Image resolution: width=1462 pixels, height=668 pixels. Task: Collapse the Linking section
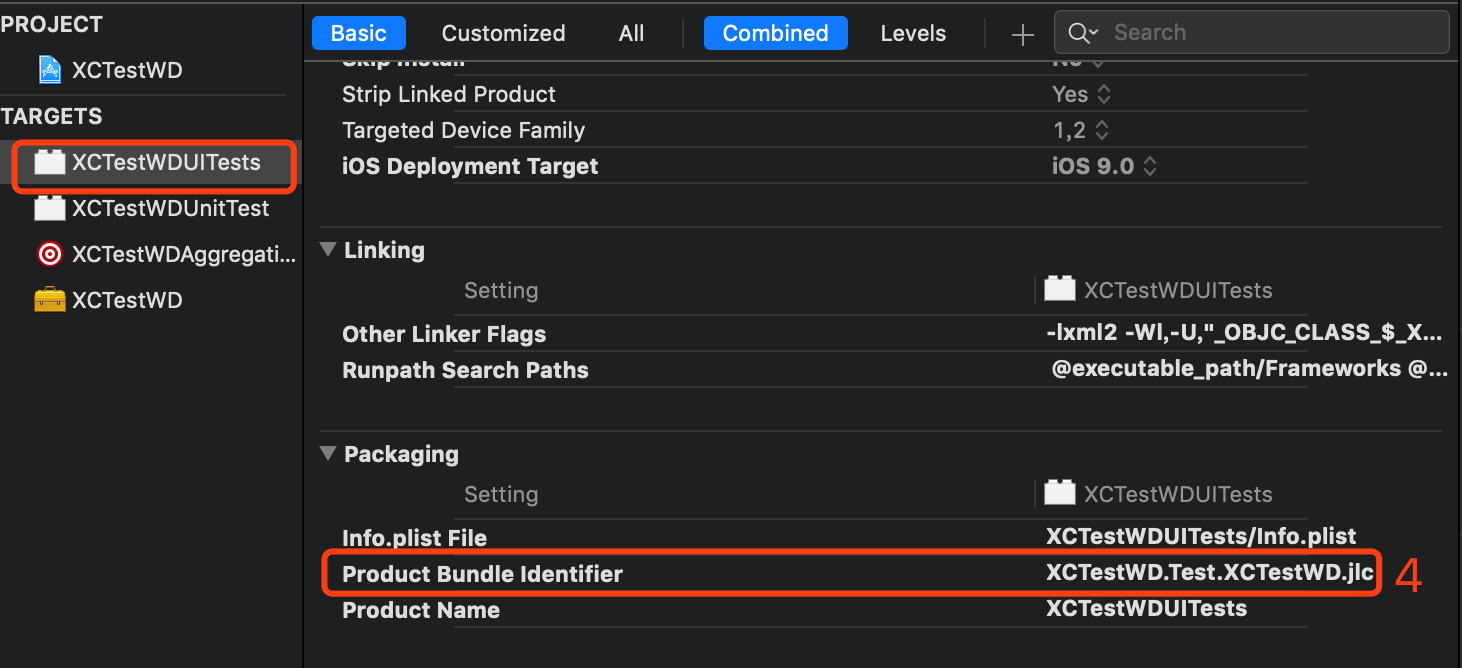[328, 250]
